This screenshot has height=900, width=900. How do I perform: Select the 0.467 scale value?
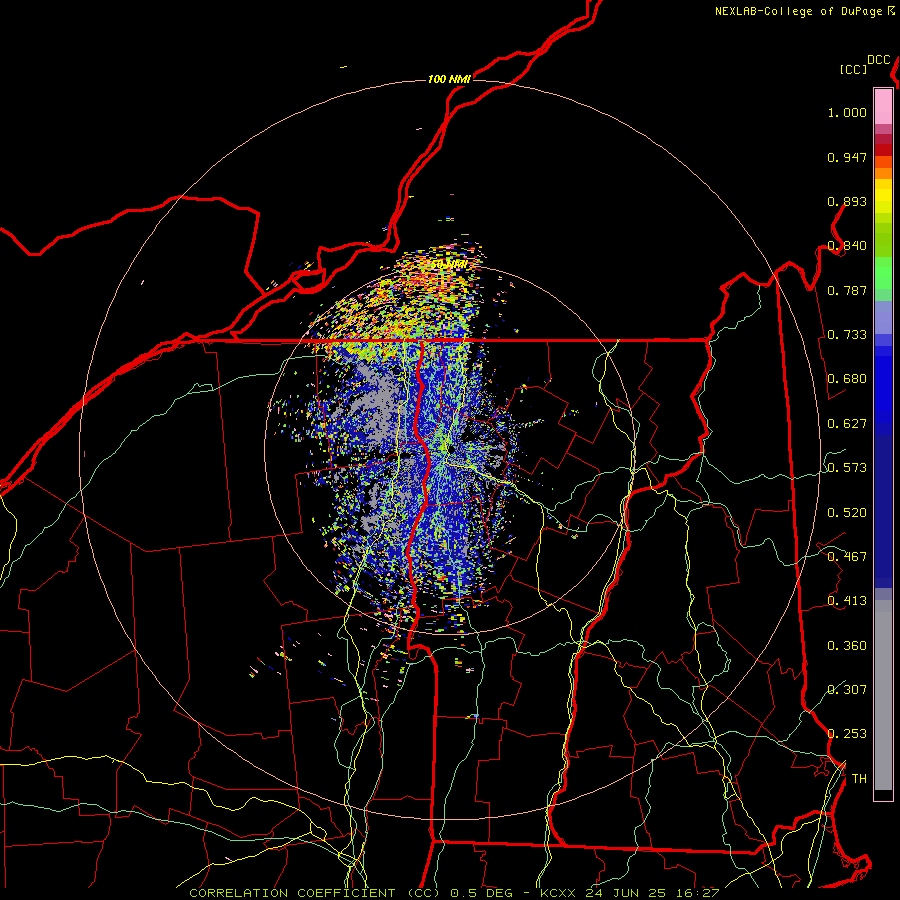pos(847,557)
